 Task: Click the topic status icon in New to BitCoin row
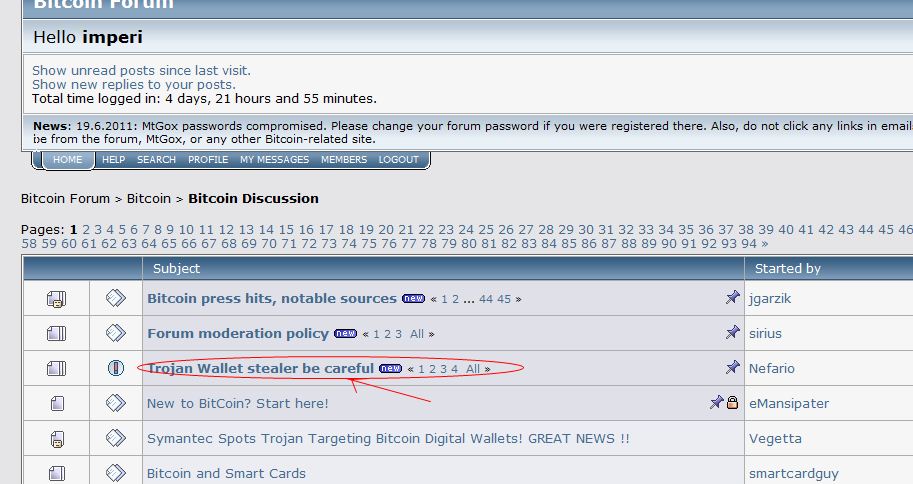pos(57,403)
